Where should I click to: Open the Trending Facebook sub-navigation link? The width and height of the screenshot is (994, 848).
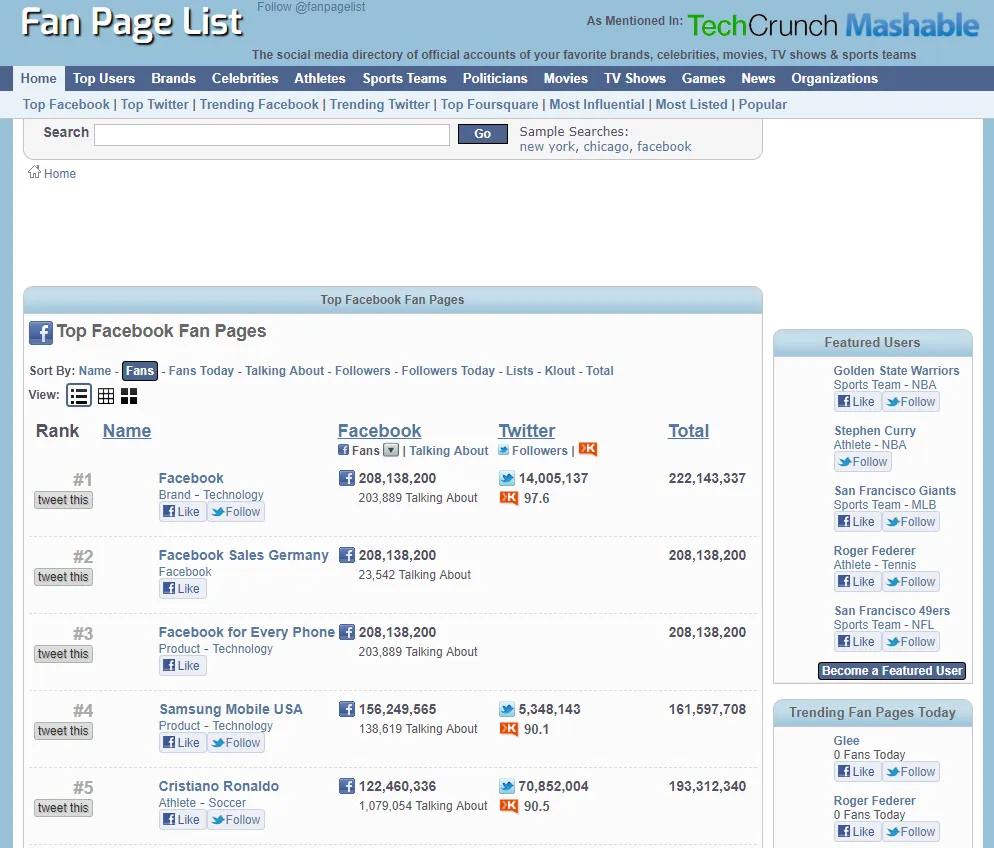coord(259,105)
